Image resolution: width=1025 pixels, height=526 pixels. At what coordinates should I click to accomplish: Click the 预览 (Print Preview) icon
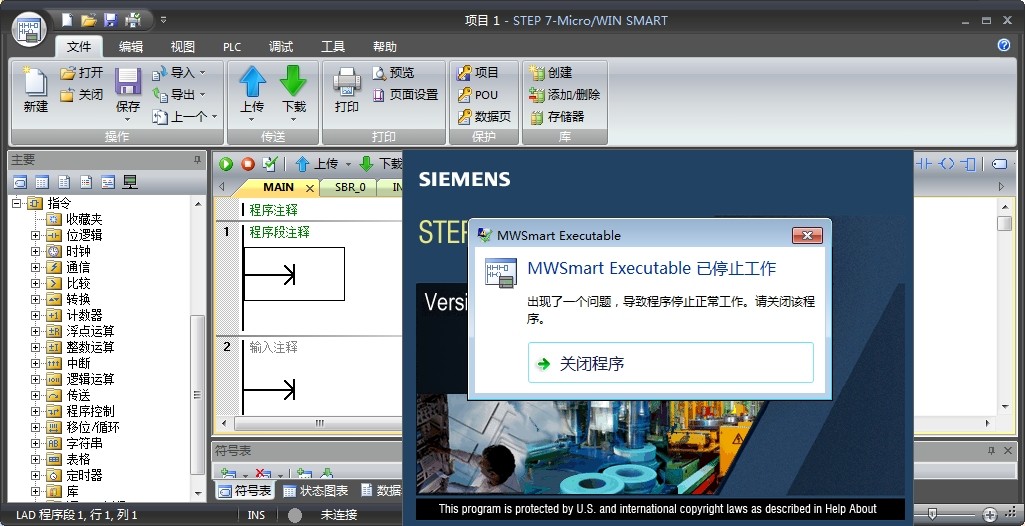pyautogui.click(x=393, y=73)
